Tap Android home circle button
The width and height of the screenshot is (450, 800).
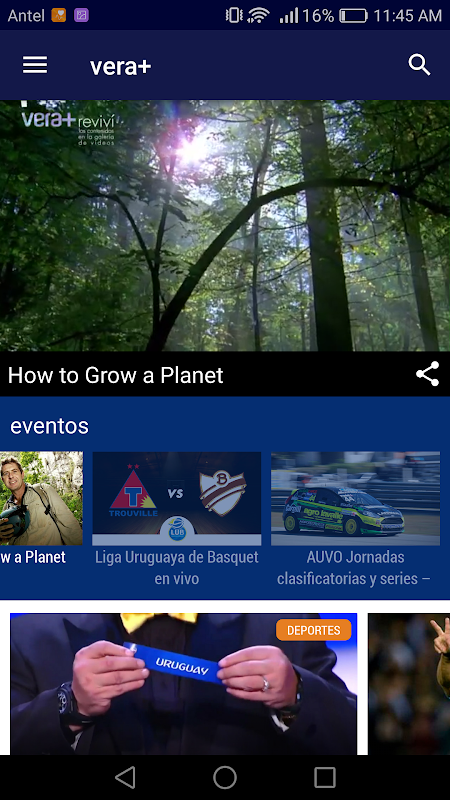coord(225,778)
